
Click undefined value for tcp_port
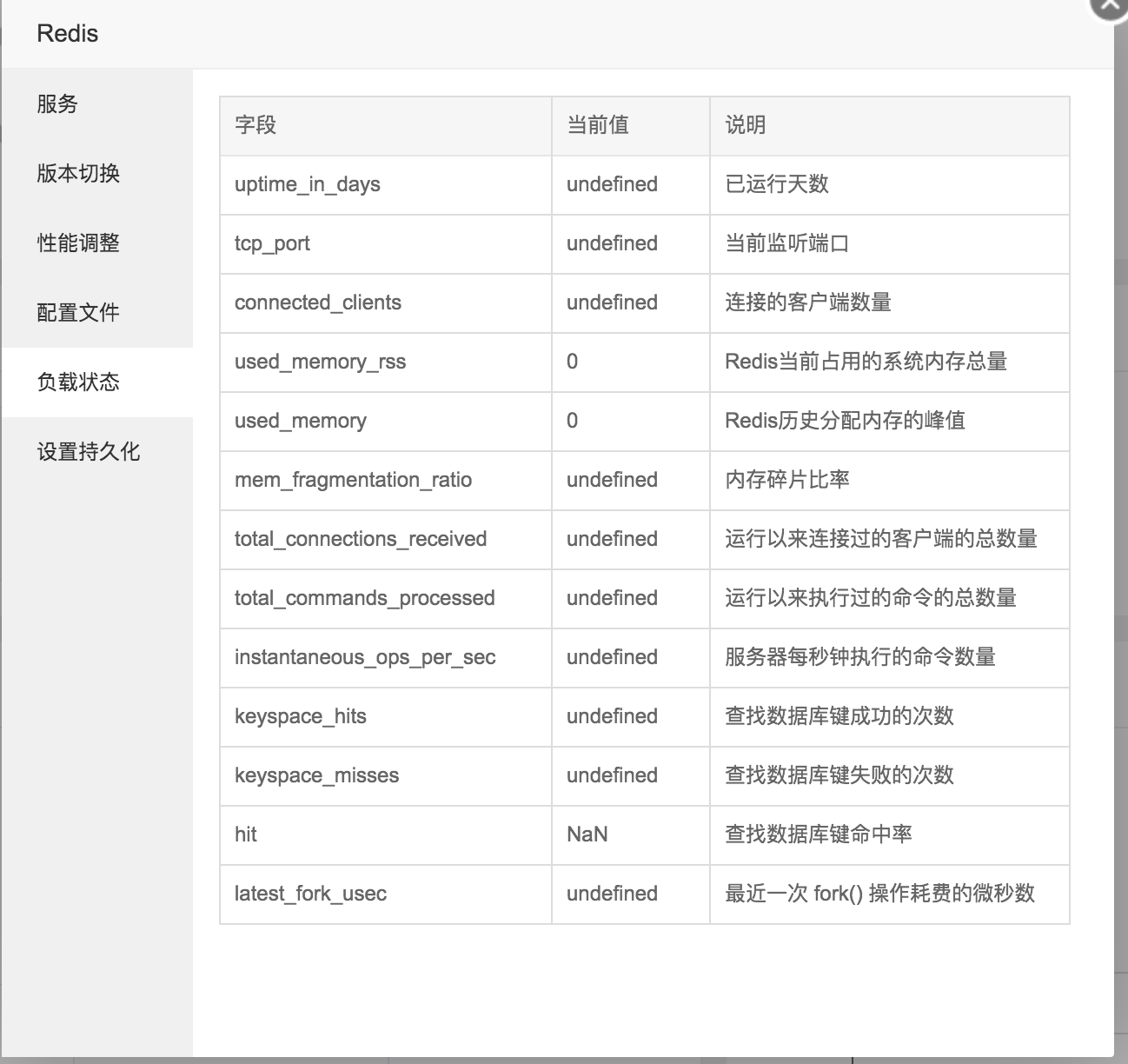coord(612,243)
